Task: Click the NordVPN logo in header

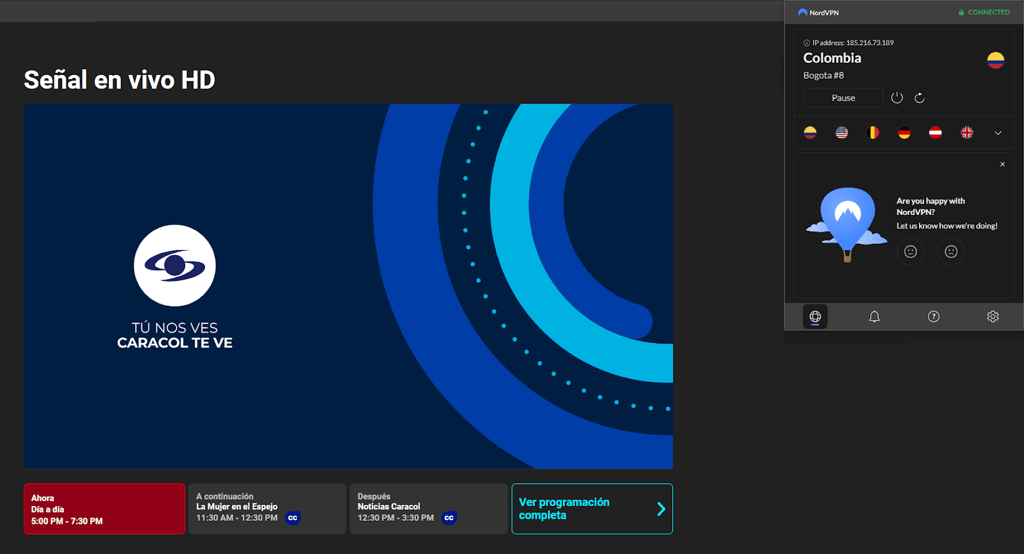Action: 818,12
